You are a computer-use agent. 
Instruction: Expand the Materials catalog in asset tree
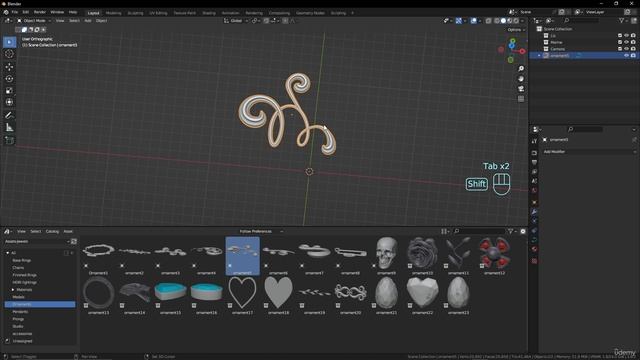coord(13,290)
